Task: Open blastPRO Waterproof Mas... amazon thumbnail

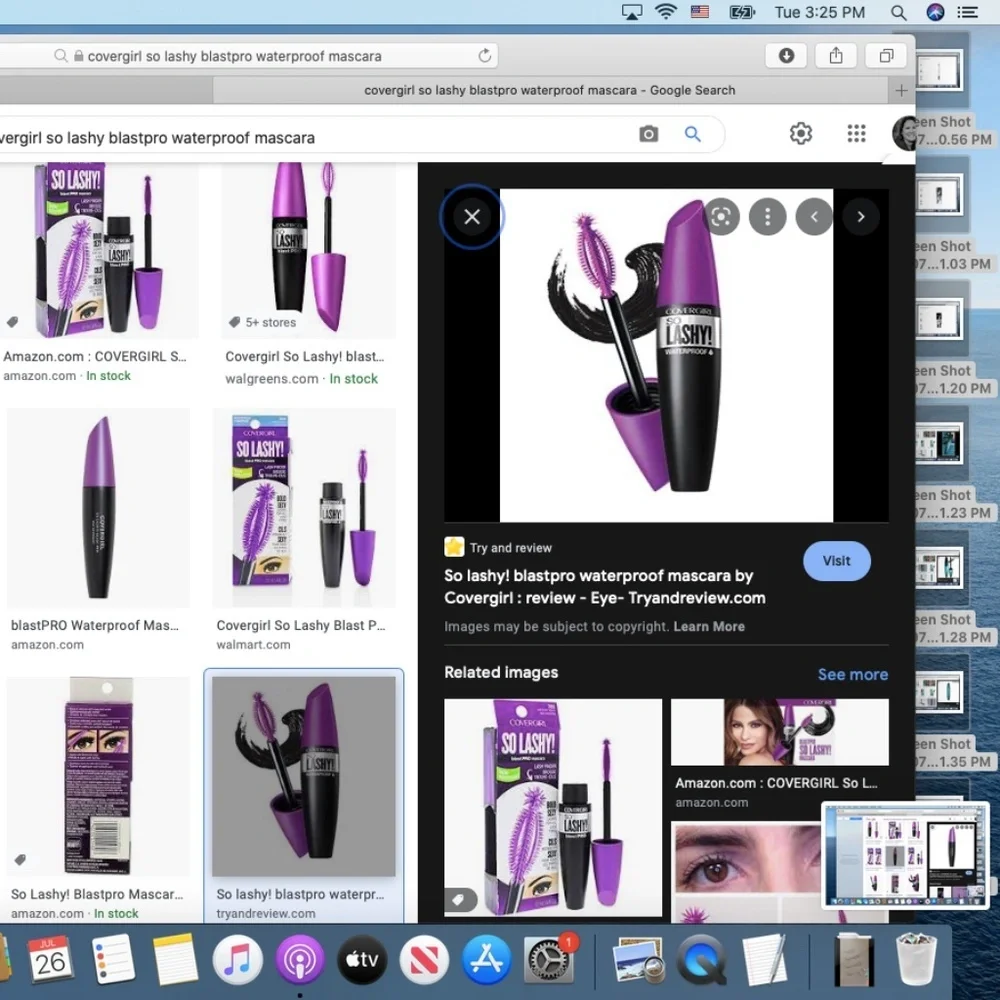Action: (x=98, y=508)
